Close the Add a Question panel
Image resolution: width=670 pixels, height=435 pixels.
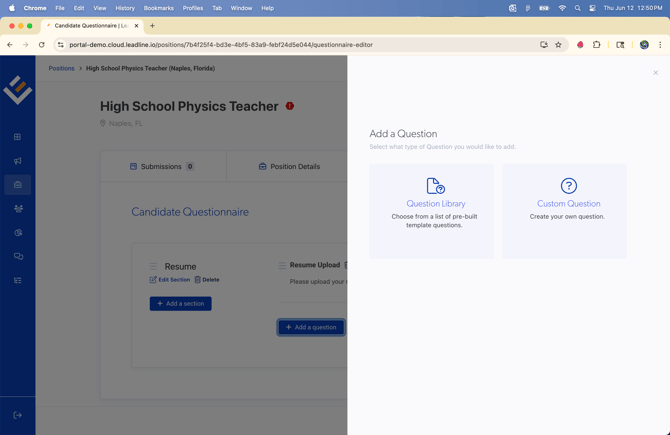[656, 73]
